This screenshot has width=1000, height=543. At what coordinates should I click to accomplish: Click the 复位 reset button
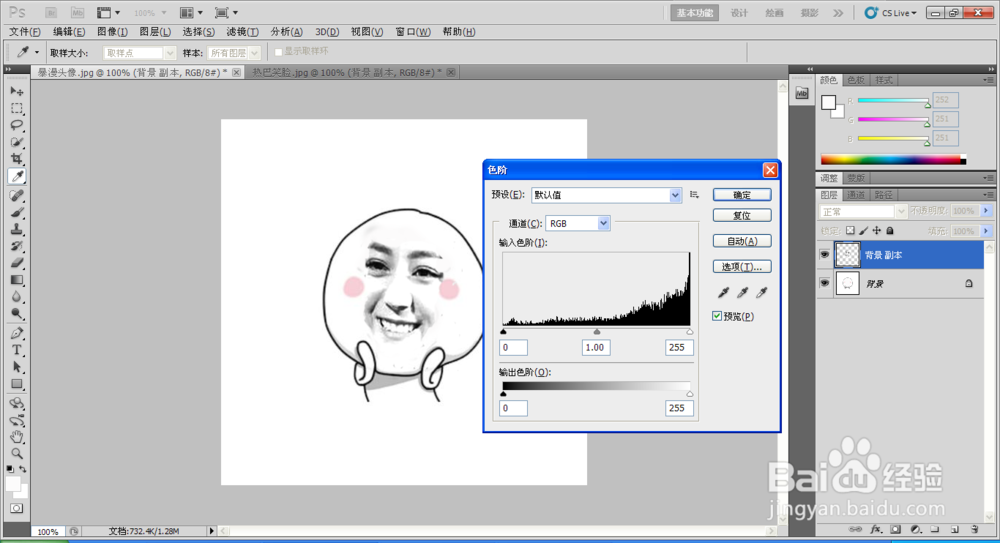(742, 215)
